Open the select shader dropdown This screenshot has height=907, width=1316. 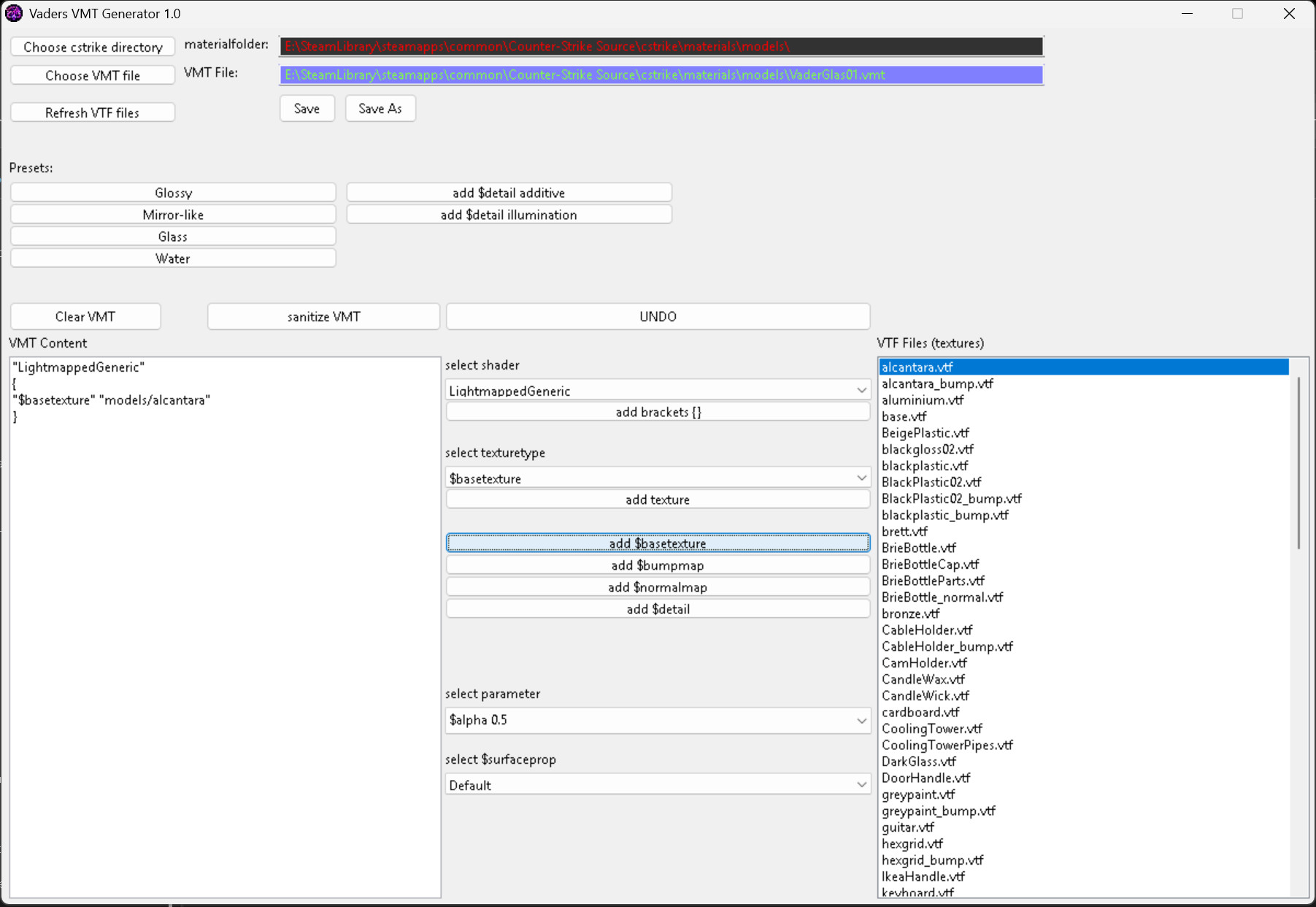tap(658, 391)
